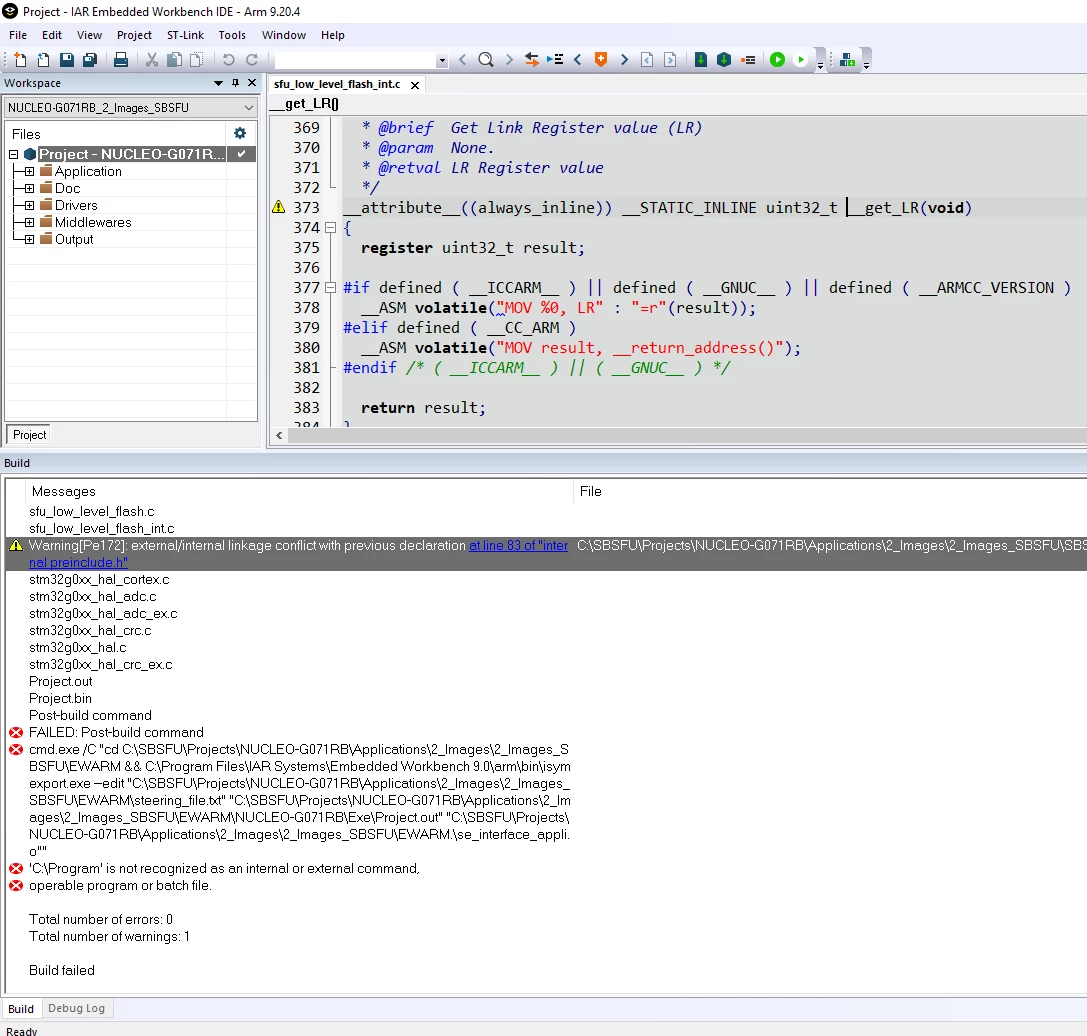The height and width of the screenshot is (1036, 1087).
Task: Navigate forward in editor history
Action: [670, 60]
